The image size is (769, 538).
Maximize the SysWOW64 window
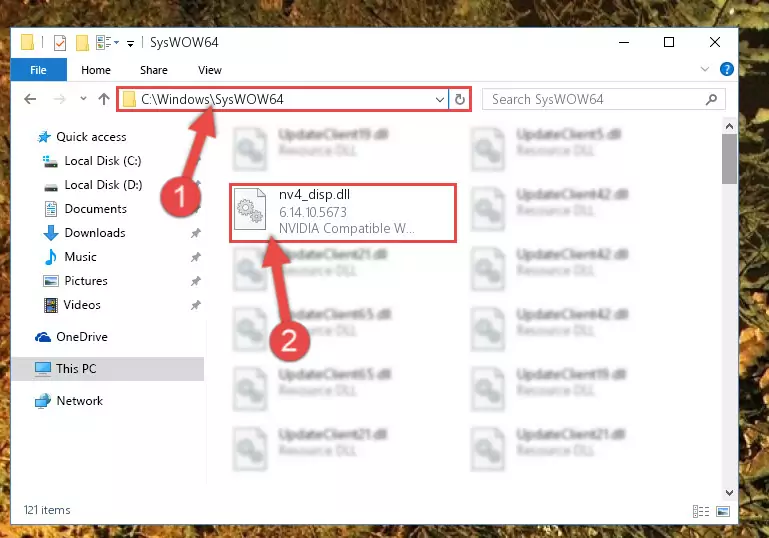(669, 43)
